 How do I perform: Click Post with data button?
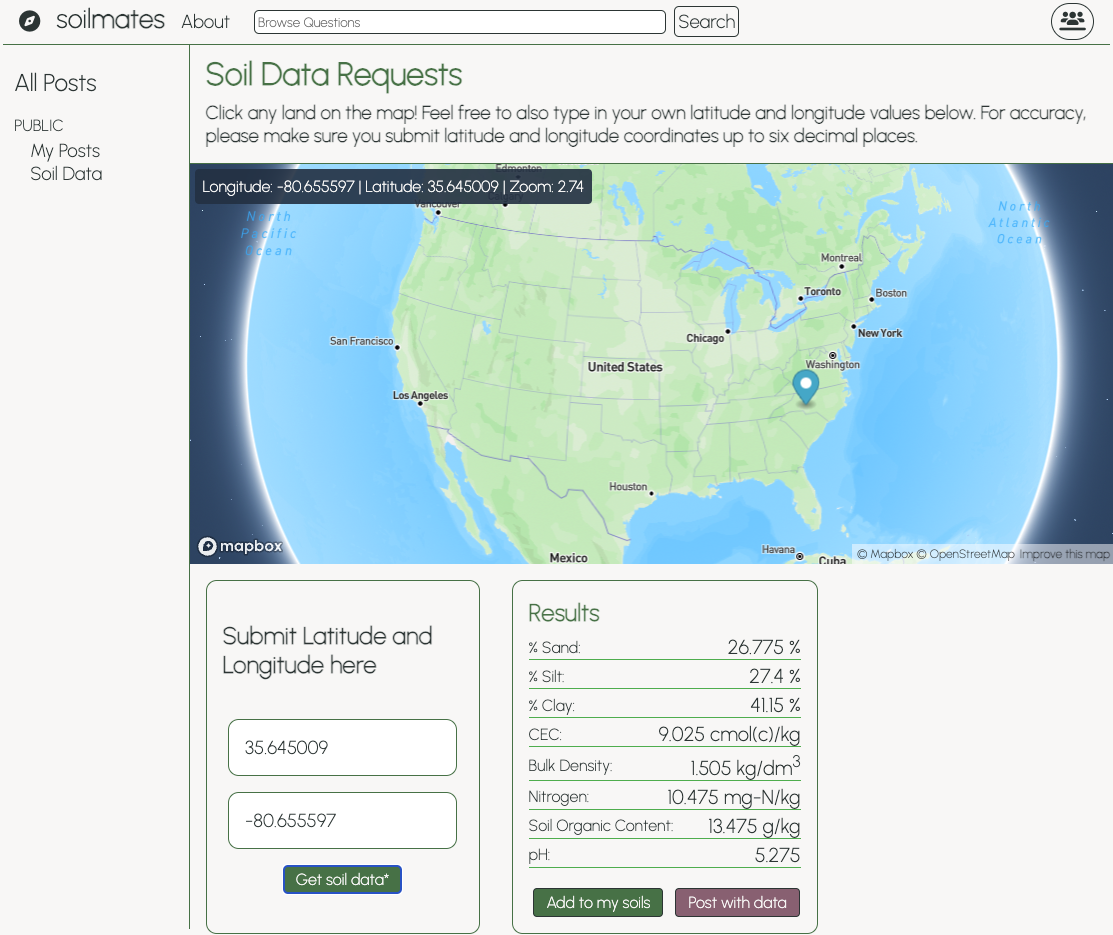point(737,902)
